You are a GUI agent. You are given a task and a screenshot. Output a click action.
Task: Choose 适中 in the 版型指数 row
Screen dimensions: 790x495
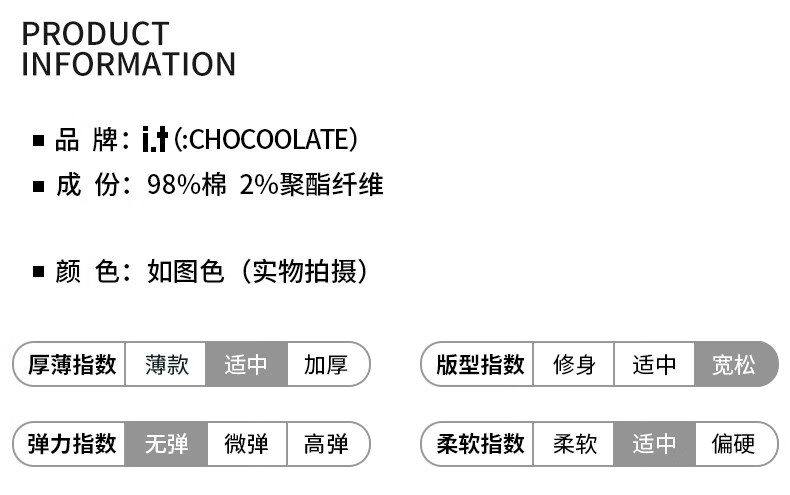click(654, 364)
